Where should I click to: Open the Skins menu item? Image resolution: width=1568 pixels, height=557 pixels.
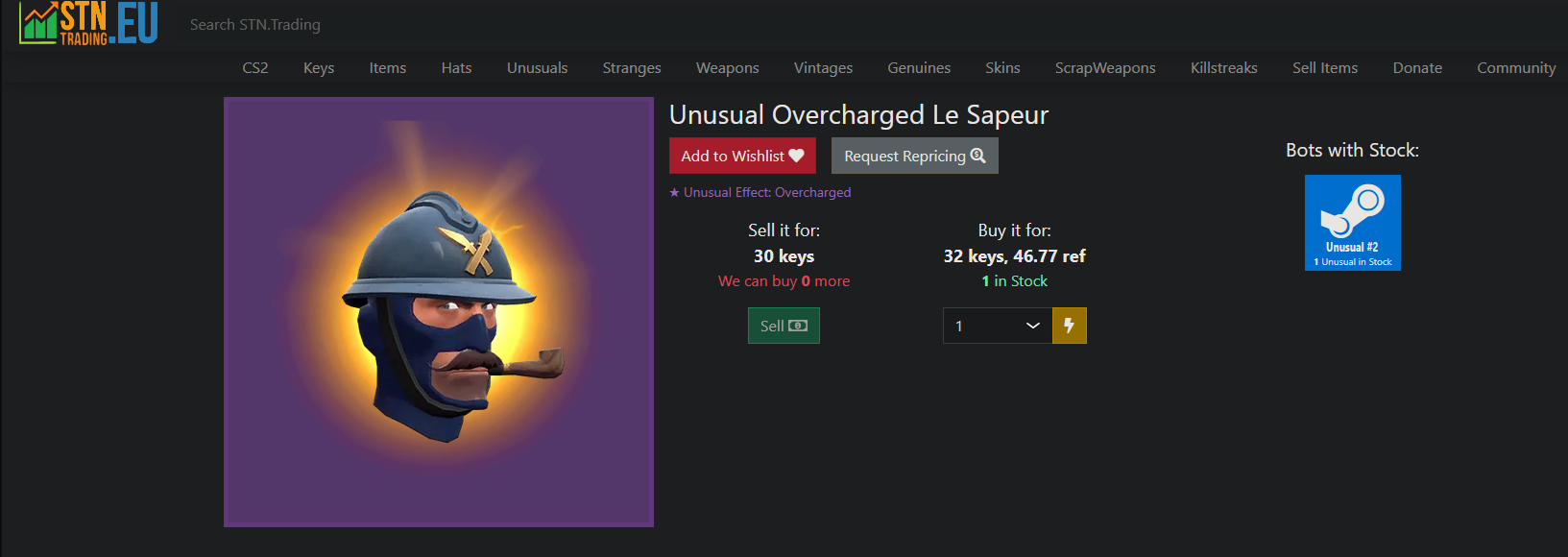coord(1002,68)
